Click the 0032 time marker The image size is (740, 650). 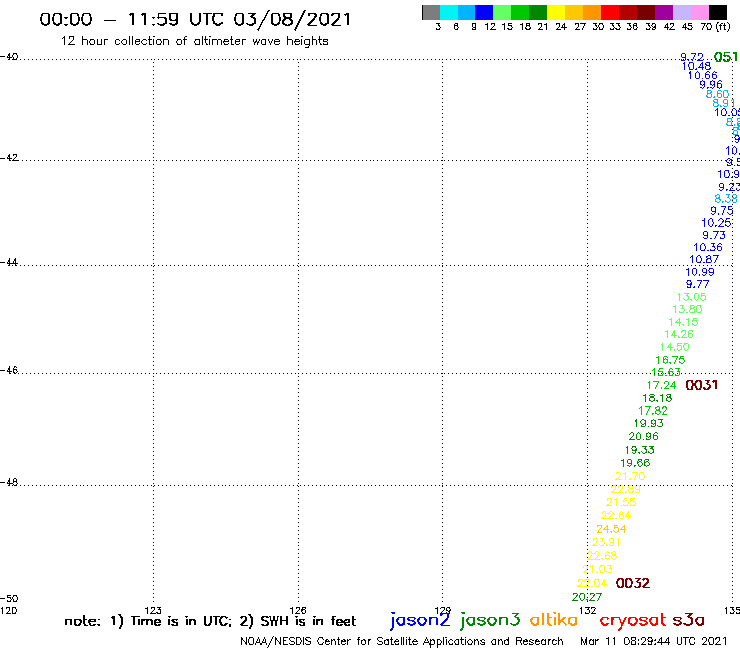[x=633, y=583]
